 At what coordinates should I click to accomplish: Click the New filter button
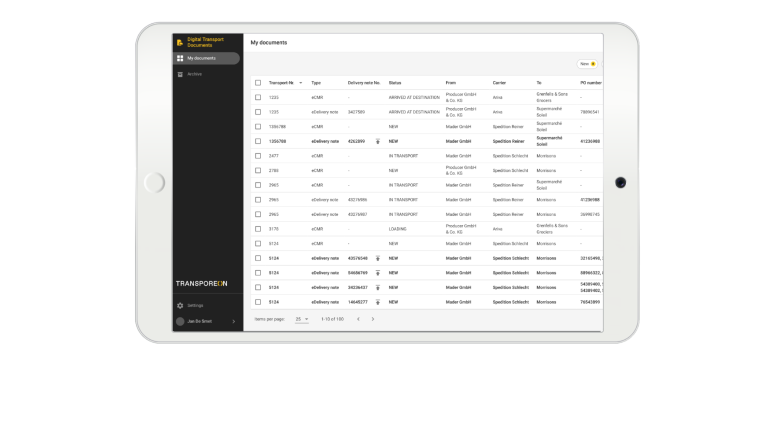click(588, 63)
